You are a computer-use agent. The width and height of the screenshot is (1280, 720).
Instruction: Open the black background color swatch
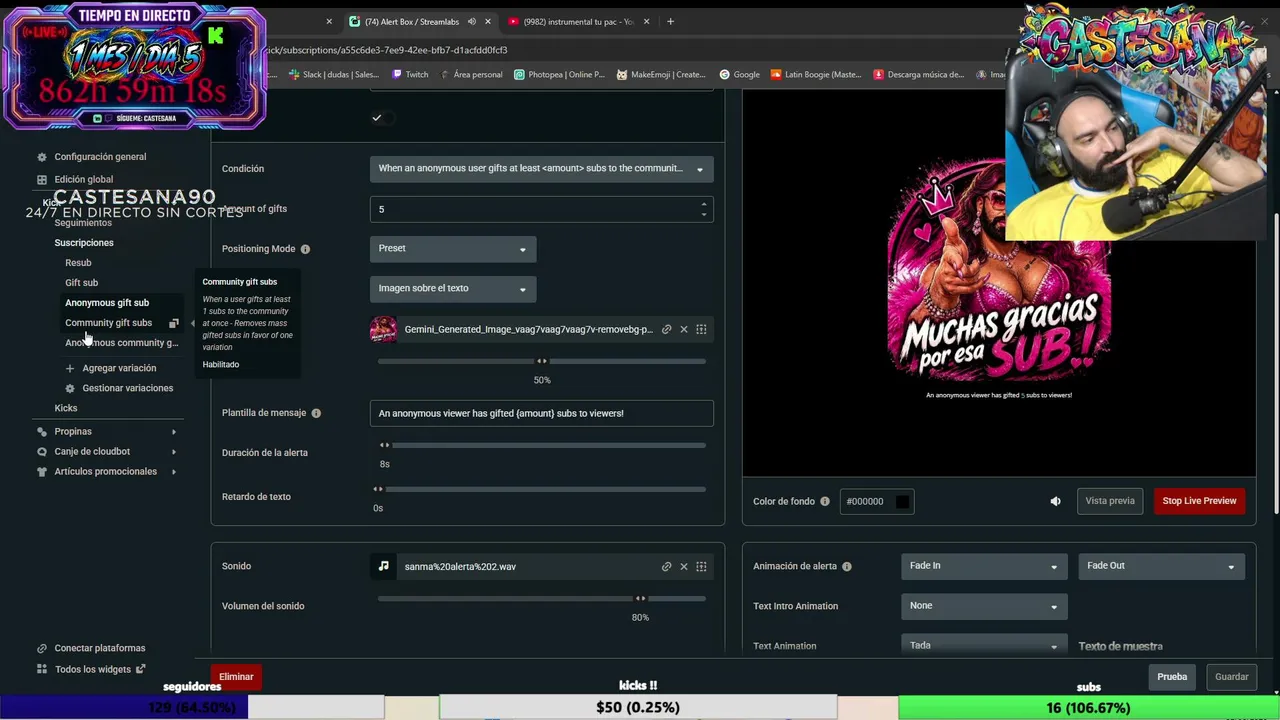[x=902, y=502]
